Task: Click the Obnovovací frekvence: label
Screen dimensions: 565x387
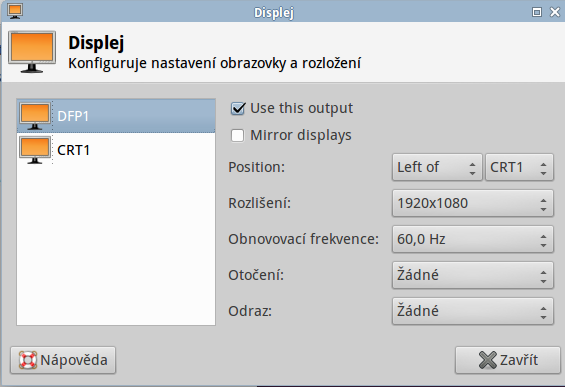Action: pos(303,239)
